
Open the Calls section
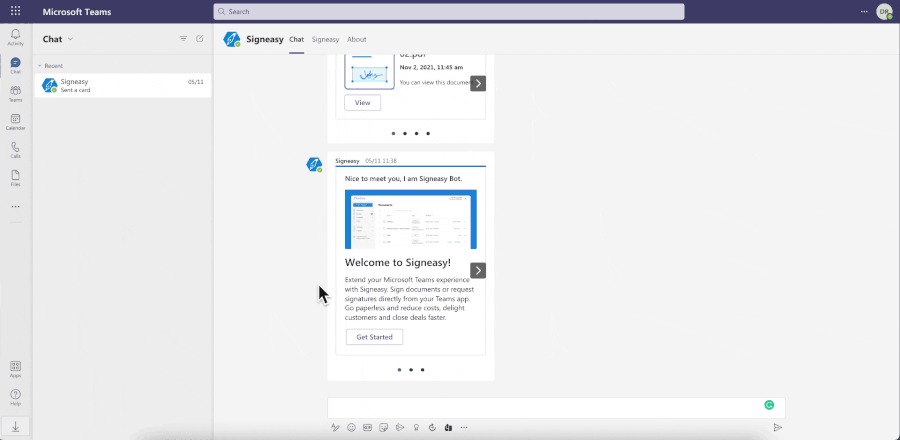pos(15,150)
